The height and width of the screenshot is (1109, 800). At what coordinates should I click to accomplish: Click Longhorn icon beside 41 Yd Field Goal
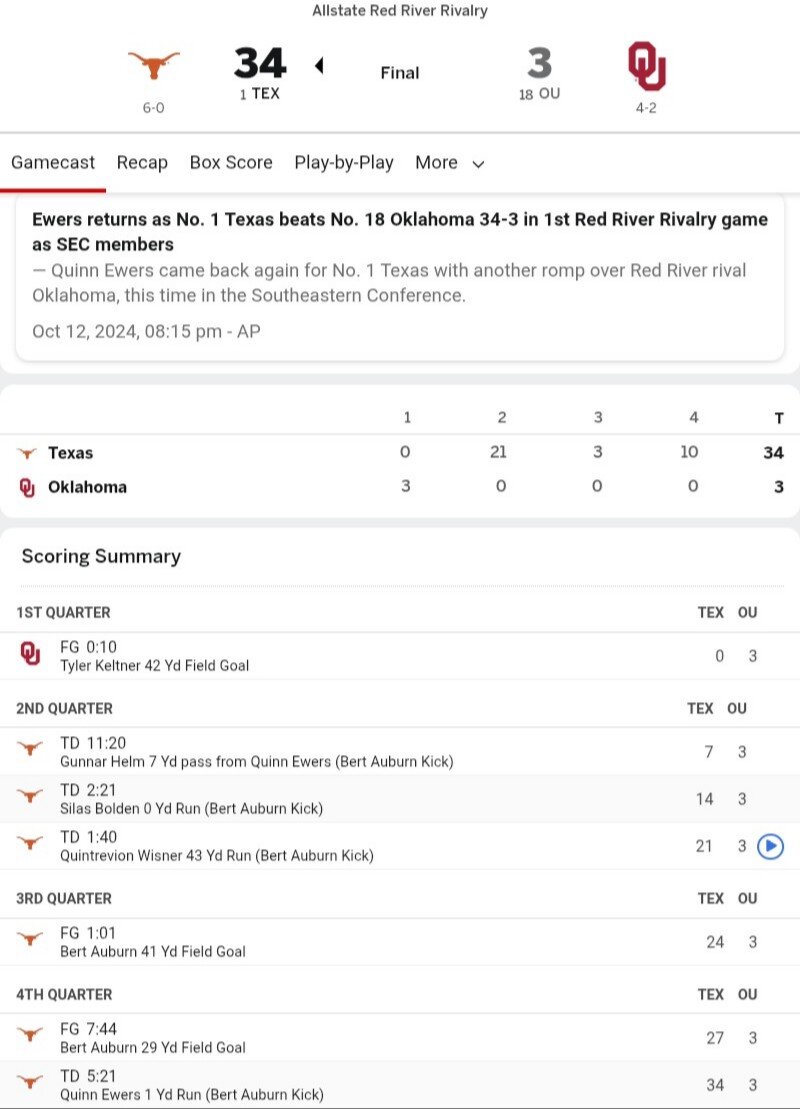tap(30, 939)
